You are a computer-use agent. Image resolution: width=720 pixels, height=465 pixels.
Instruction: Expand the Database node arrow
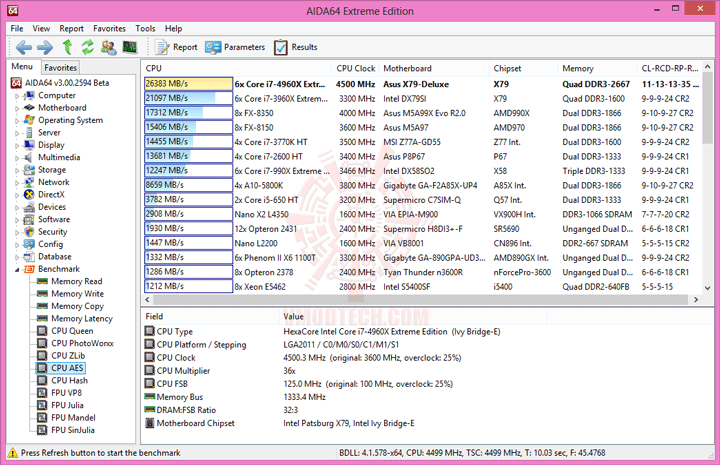(x=17, y=257)
